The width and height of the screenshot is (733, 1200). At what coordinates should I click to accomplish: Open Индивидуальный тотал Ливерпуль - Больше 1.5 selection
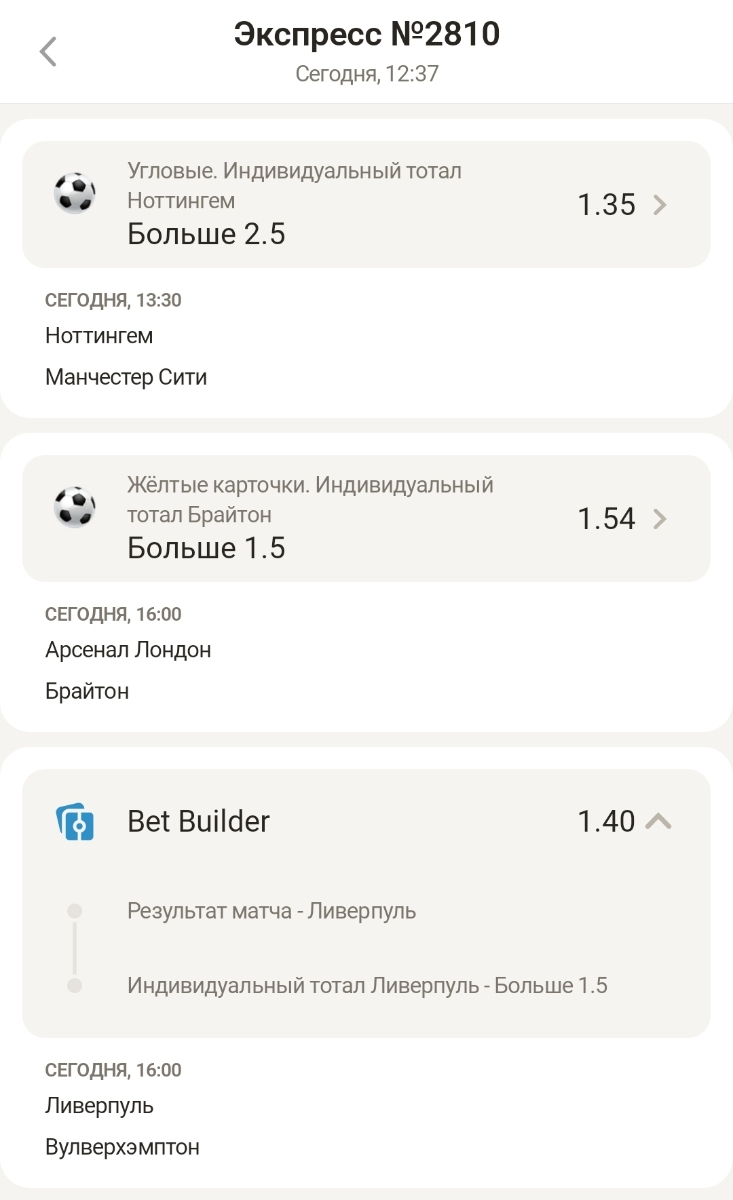point(367,986)
